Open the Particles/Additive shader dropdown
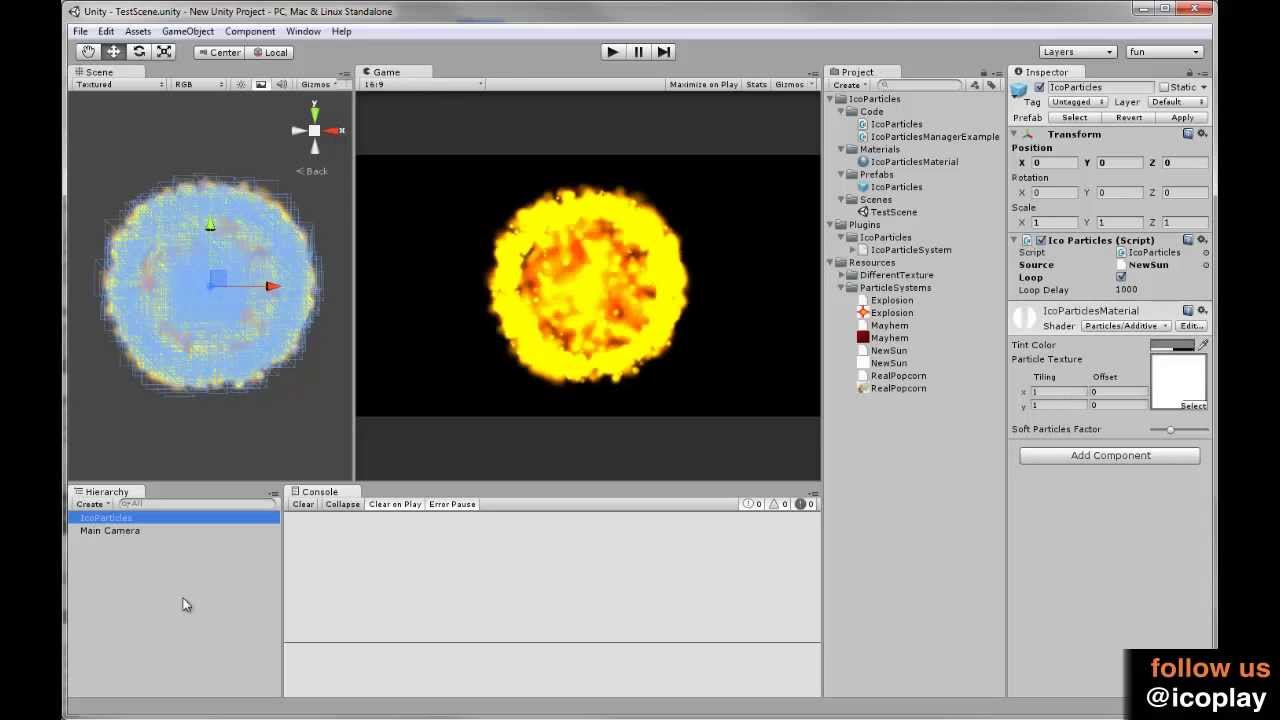The width and height of the screenshot is (1280, 720). pyautogui.click(x=1126, y=326)
